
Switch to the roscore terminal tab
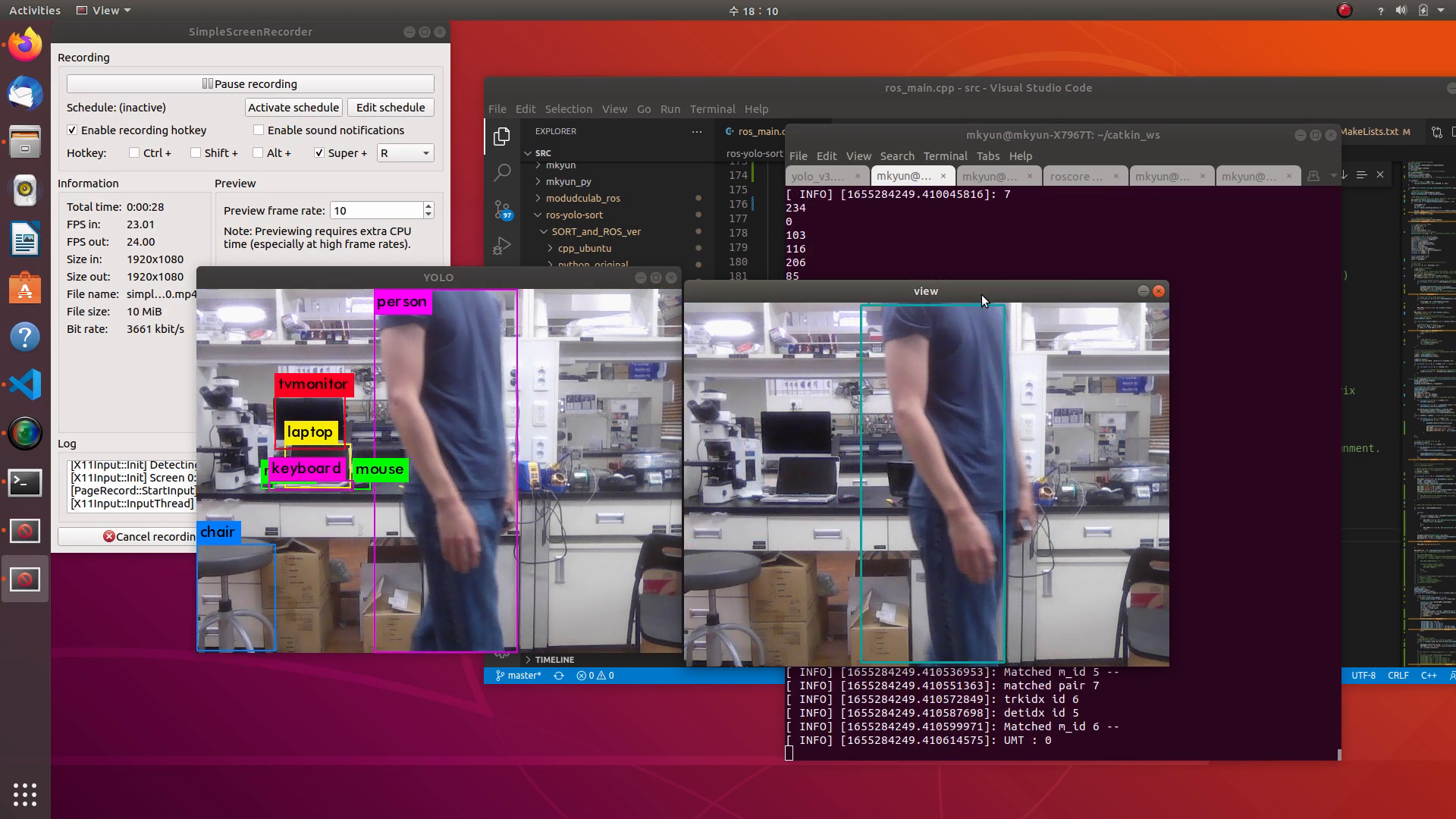coord(1076,176)
